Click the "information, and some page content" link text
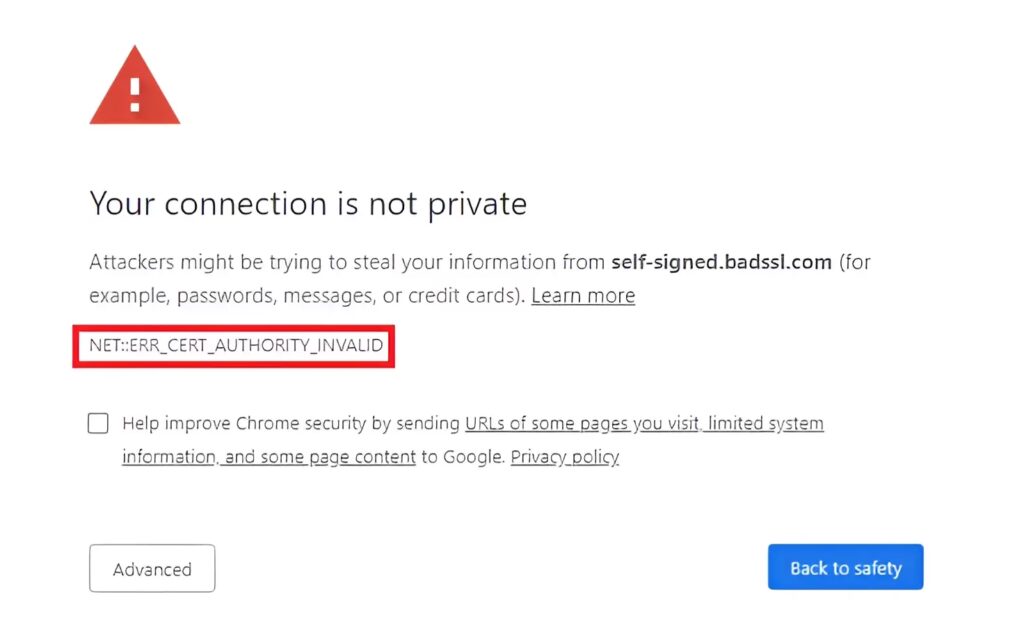1024x636 pixels. 269,457
